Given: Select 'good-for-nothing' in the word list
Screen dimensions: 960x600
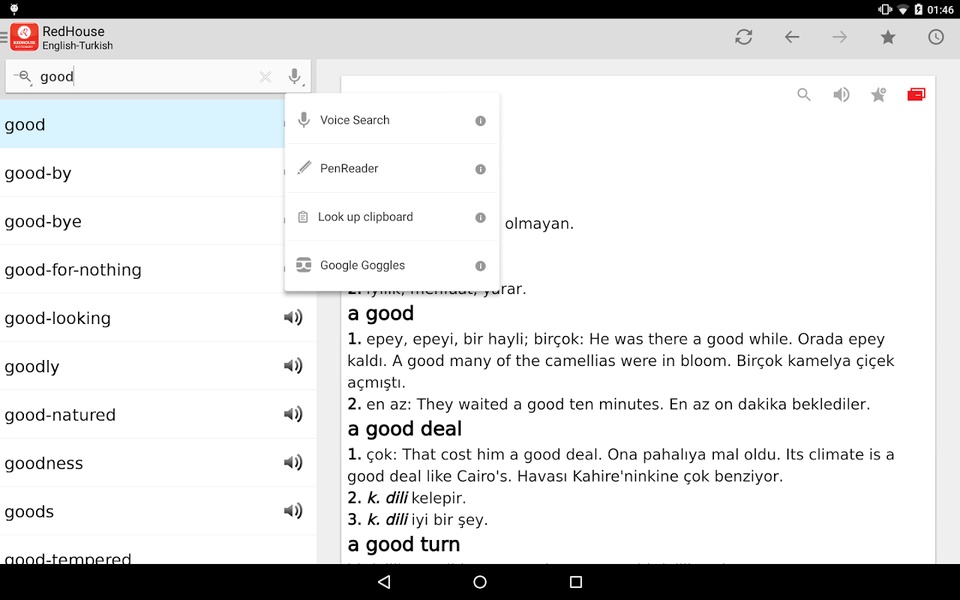Looking at the screenshot, I should pyautogui.click(x=142, y=269).
